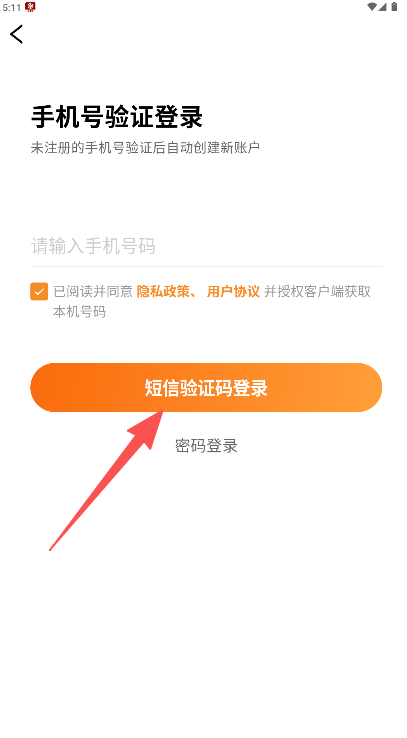Tap the divider line under phone field
407x738 pixels.
point(206,266)
